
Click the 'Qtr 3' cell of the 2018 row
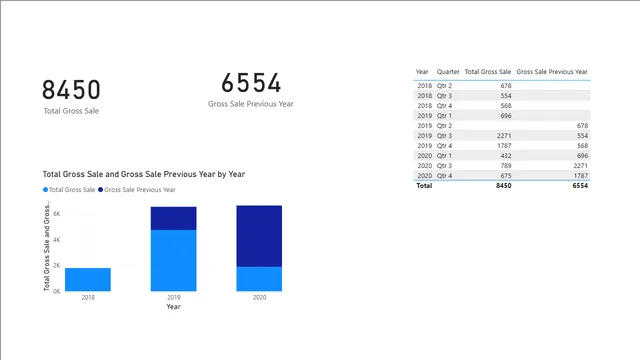click(x=444, y=96)
